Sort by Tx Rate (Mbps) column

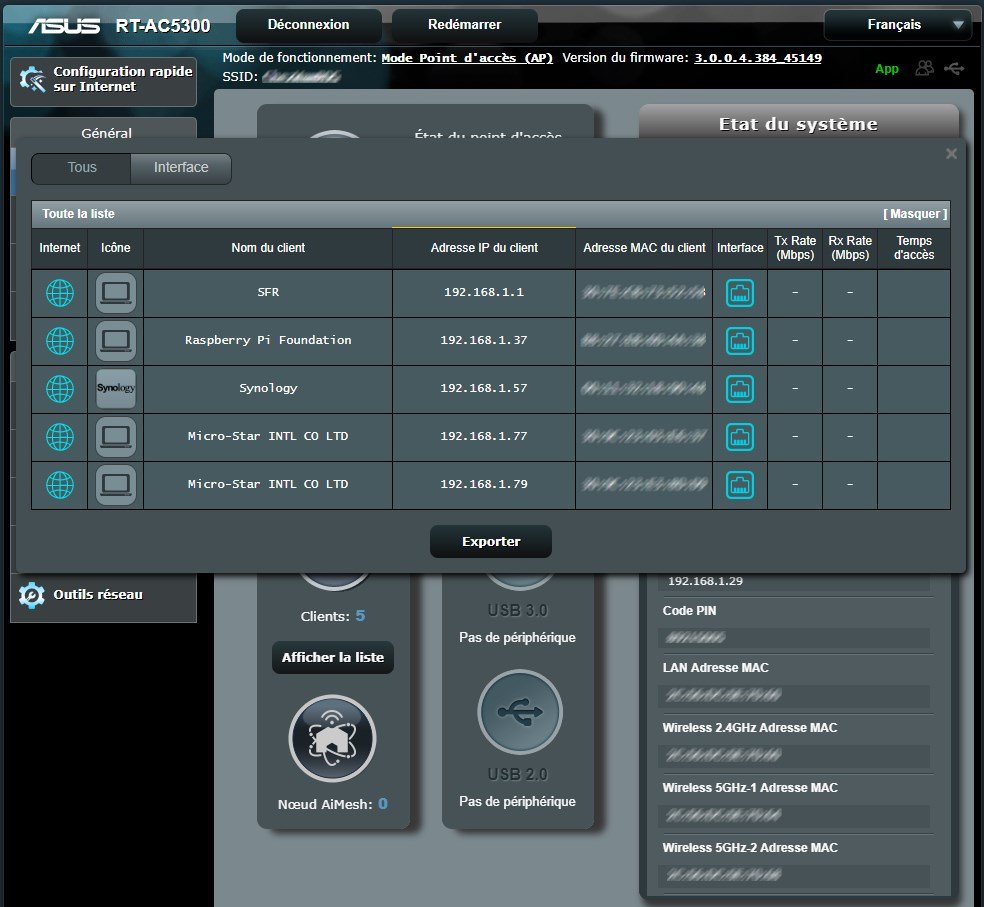click(x=795, y=248)
